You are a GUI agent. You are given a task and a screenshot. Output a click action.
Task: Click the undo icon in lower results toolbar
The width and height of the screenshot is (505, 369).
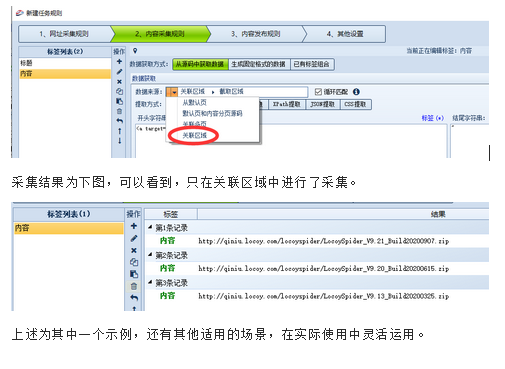pyautogui.click(x=134, y=298)
